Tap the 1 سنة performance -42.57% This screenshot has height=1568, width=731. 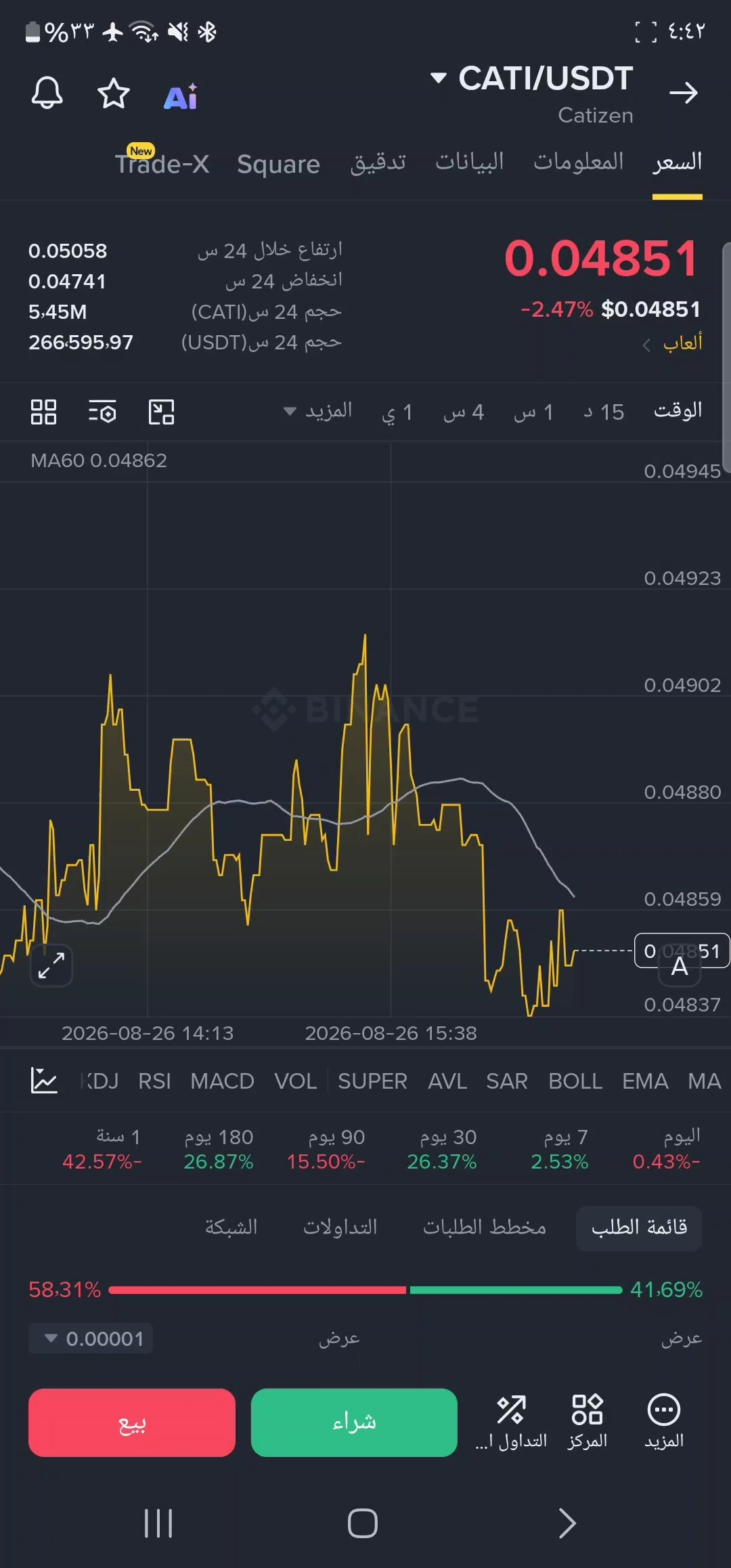102,1149
